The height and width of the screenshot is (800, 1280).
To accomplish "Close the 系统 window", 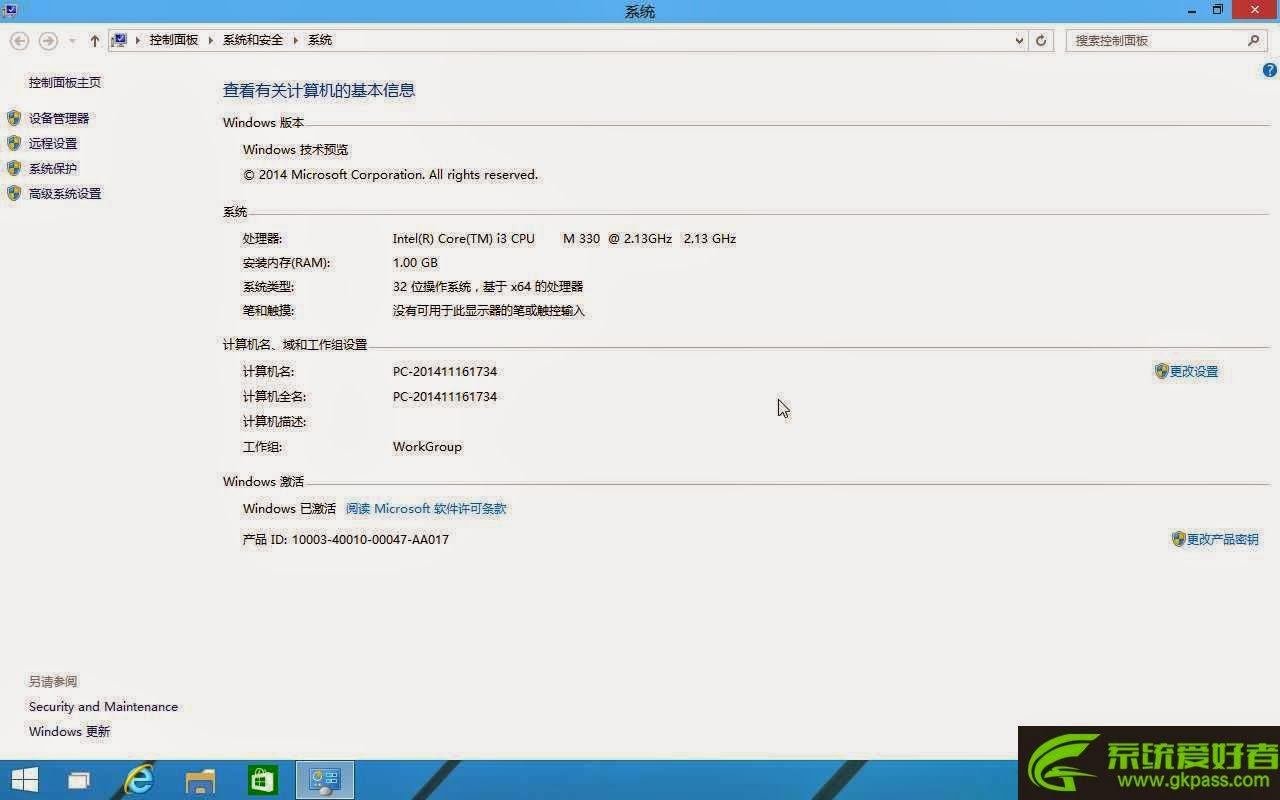I will pyautogui.click(x=1255, y=10).
